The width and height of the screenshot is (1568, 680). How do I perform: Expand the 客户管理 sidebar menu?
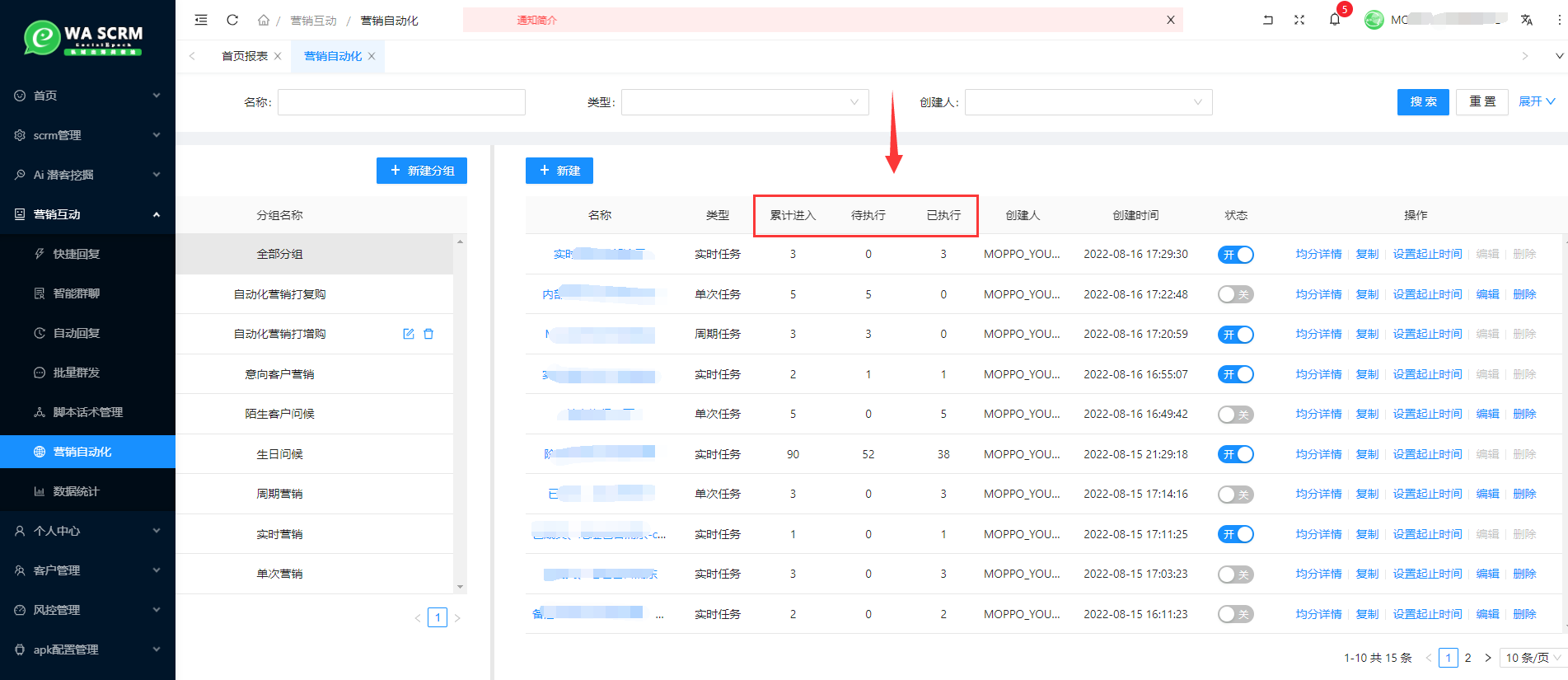pos(87,570)
